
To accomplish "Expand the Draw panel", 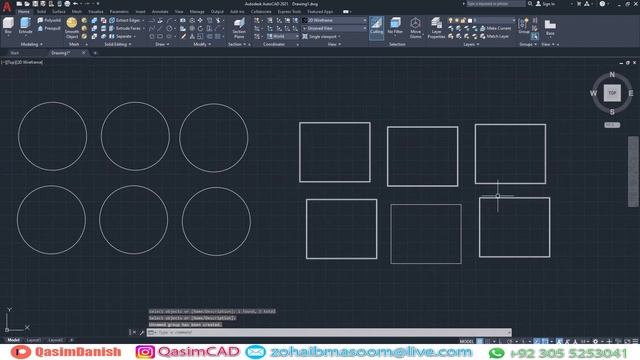I will point(162,44).
